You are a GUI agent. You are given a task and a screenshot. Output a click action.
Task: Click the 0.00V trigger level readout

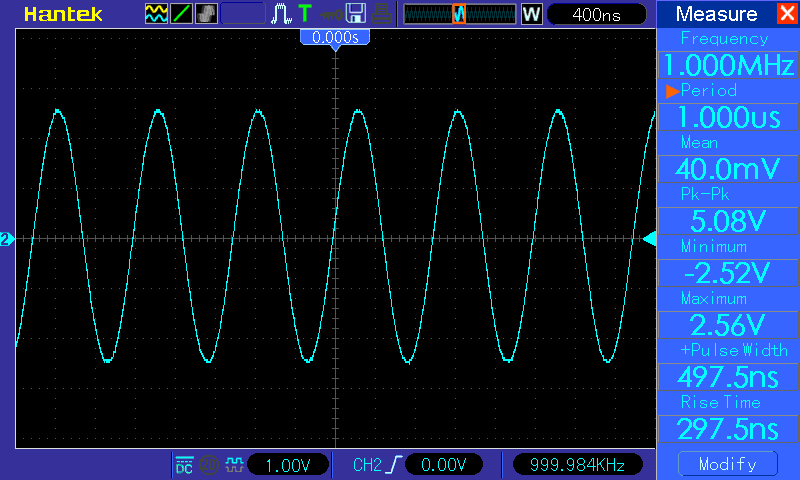pyautogui.click(x=443, y=465)
